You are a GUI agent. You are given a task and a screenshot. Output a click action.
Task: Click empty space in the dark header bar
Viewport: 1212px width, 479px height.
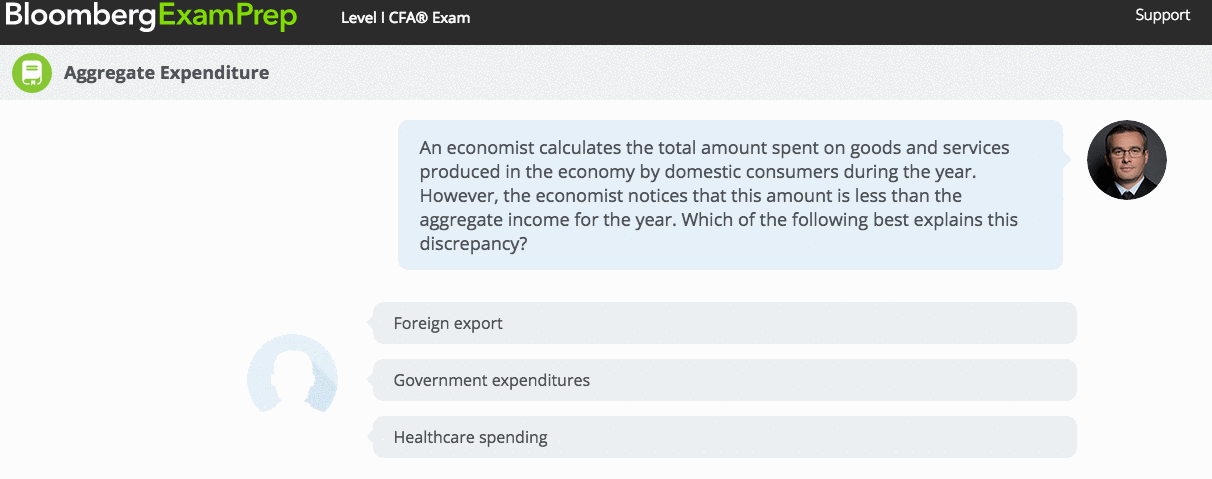tap(800, 20)
